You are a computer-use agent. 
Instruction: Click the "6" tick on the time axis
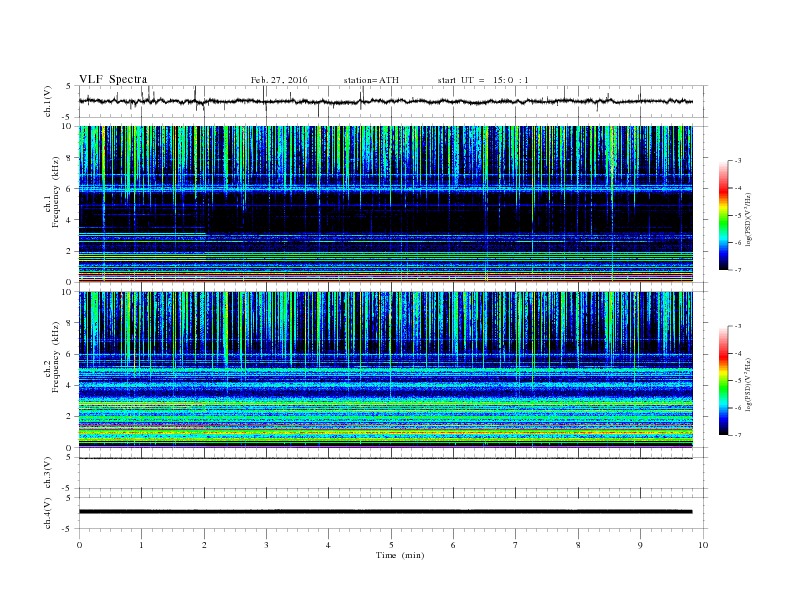pos(453,545)
